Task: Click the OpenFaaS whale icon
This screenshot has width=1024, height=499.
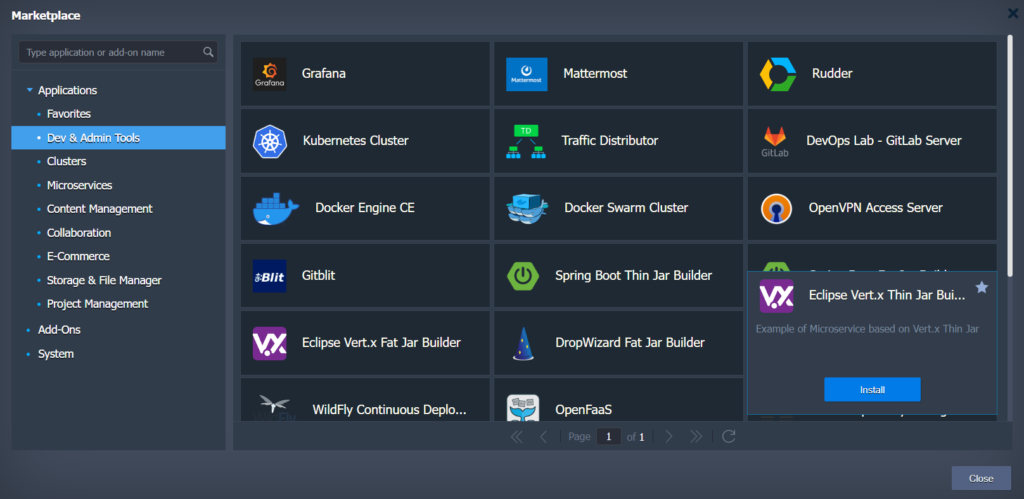Action: 523,408
